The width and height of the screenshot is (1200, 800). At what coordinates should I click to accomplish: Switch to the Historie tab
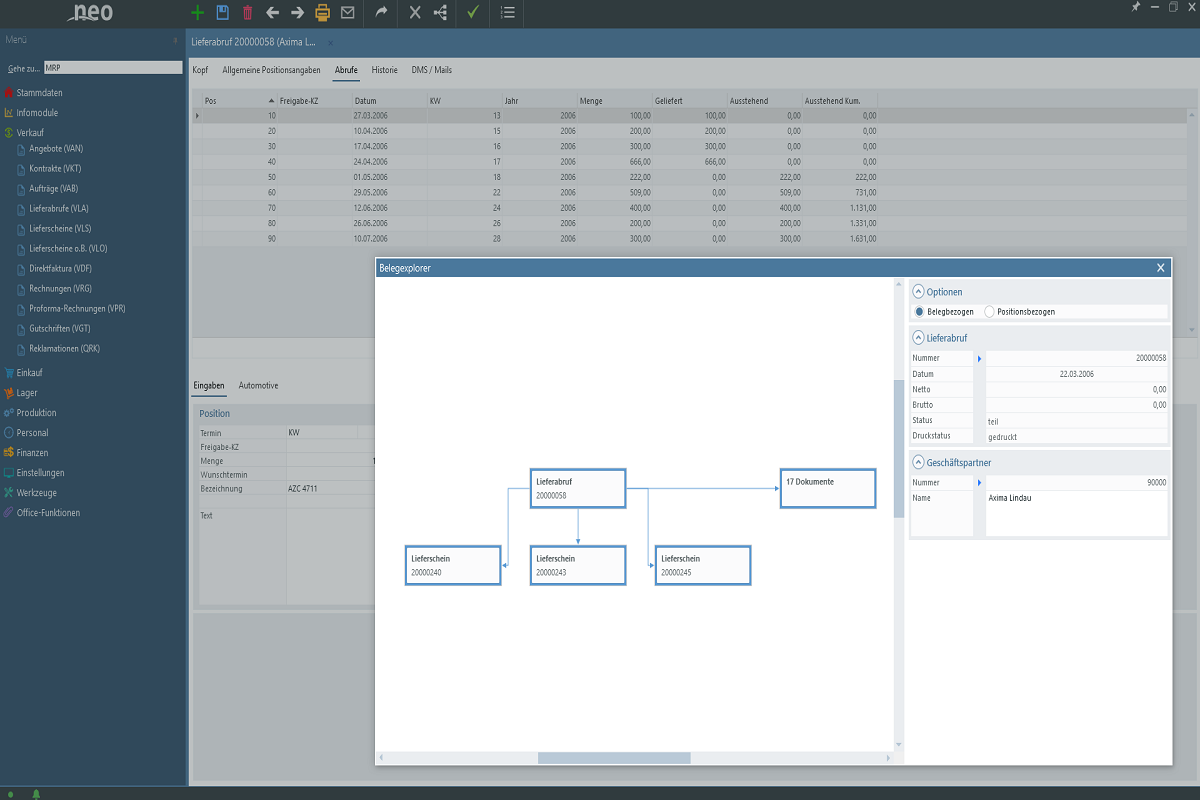click(x=384, y=70)
